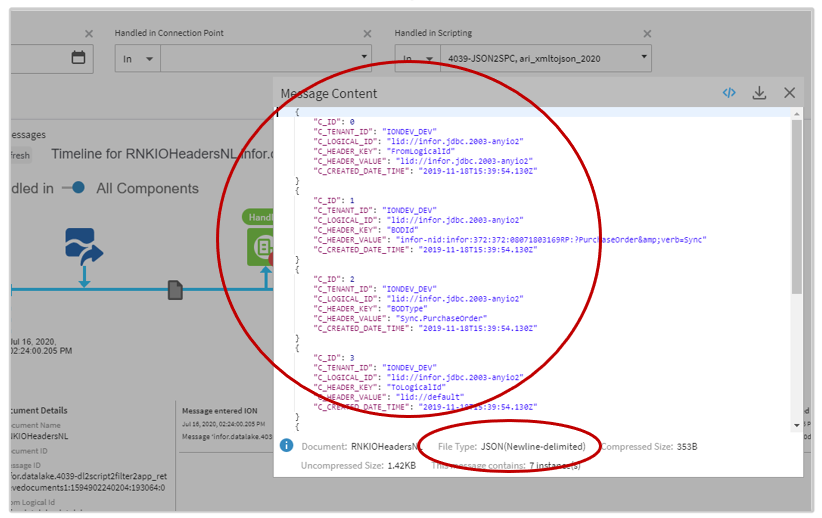
Task: Download the message content
Action: pyautogui.click(x=759, y=93)
